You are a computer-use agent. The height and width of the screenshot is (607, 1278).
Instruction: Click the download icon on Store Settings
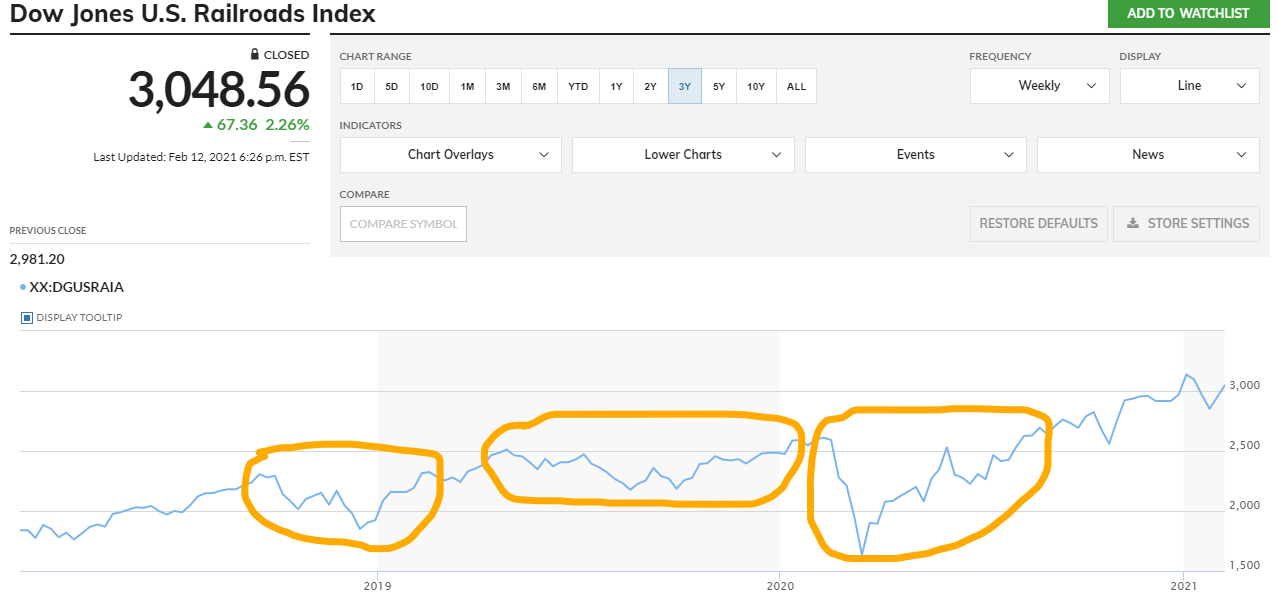(x=1133, y=223)
